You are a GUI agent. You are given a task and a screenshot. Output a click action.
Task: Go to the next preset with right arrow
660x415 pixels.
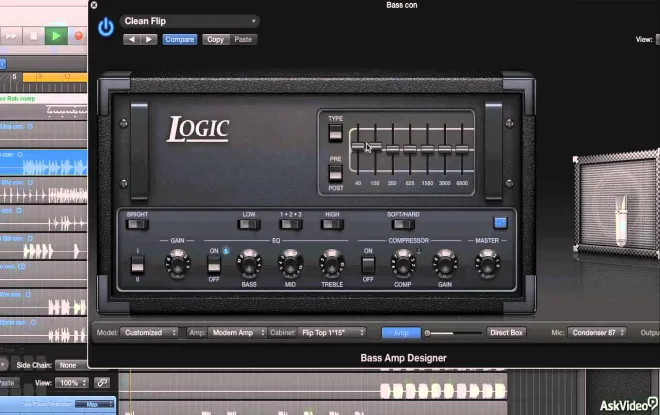[149, 40]
